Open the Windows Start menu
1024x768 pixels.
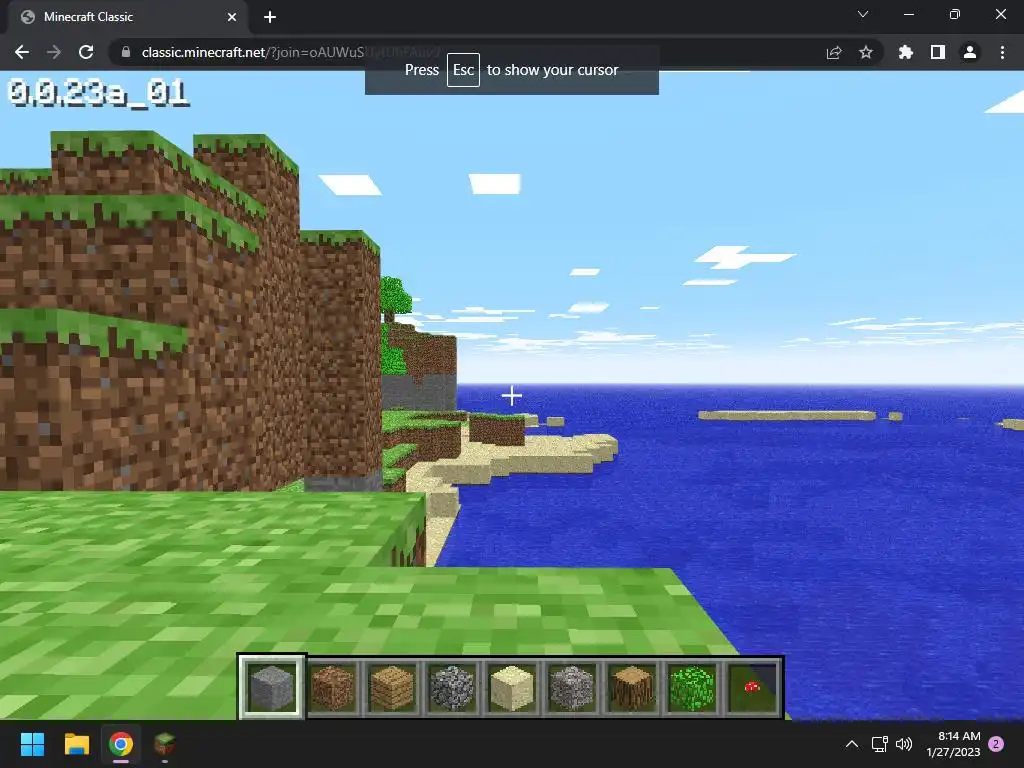pos(33,744)
